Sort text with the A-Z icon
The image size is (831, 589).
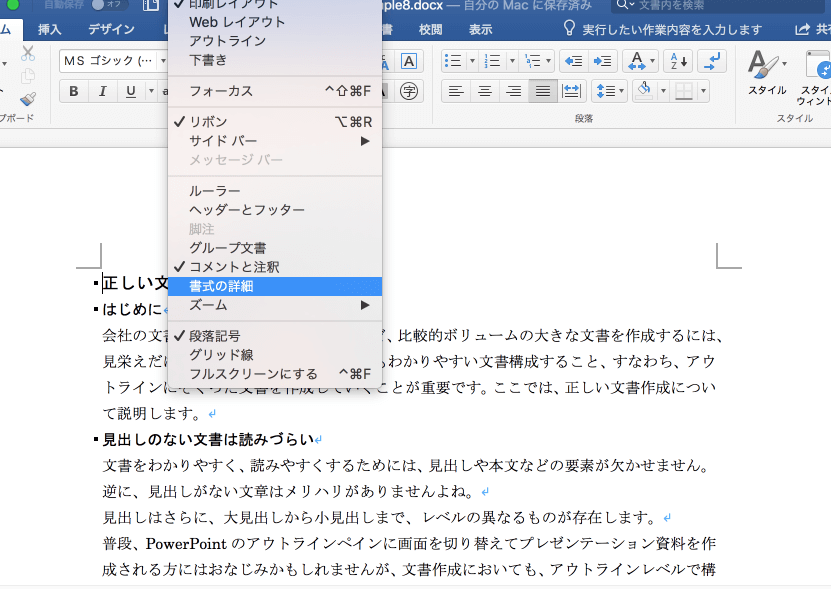(x=678, y=61)
